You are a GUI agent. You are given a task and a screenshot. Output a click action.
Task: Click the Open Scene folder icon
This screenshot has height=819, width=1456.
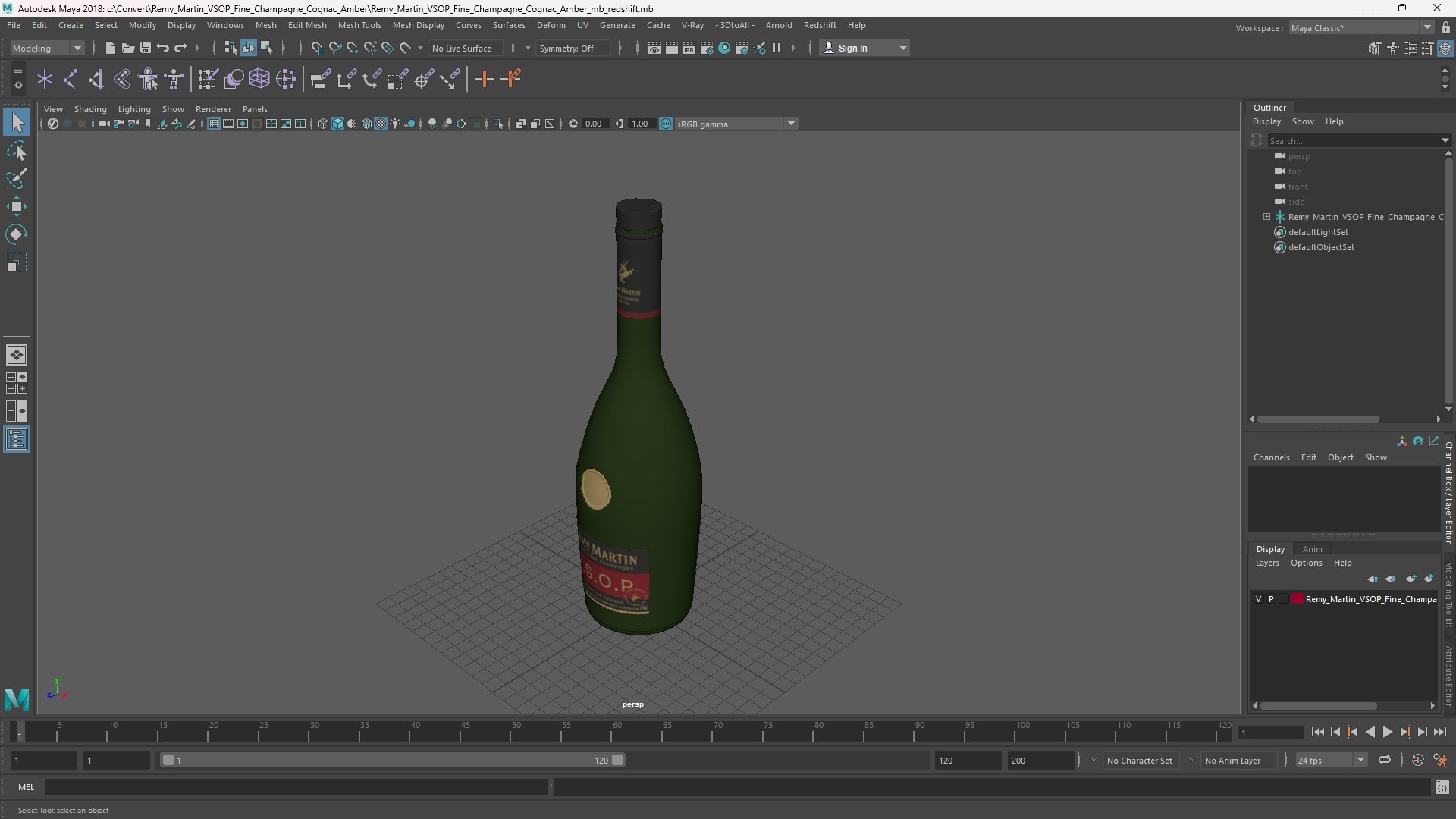coord(127,48)
